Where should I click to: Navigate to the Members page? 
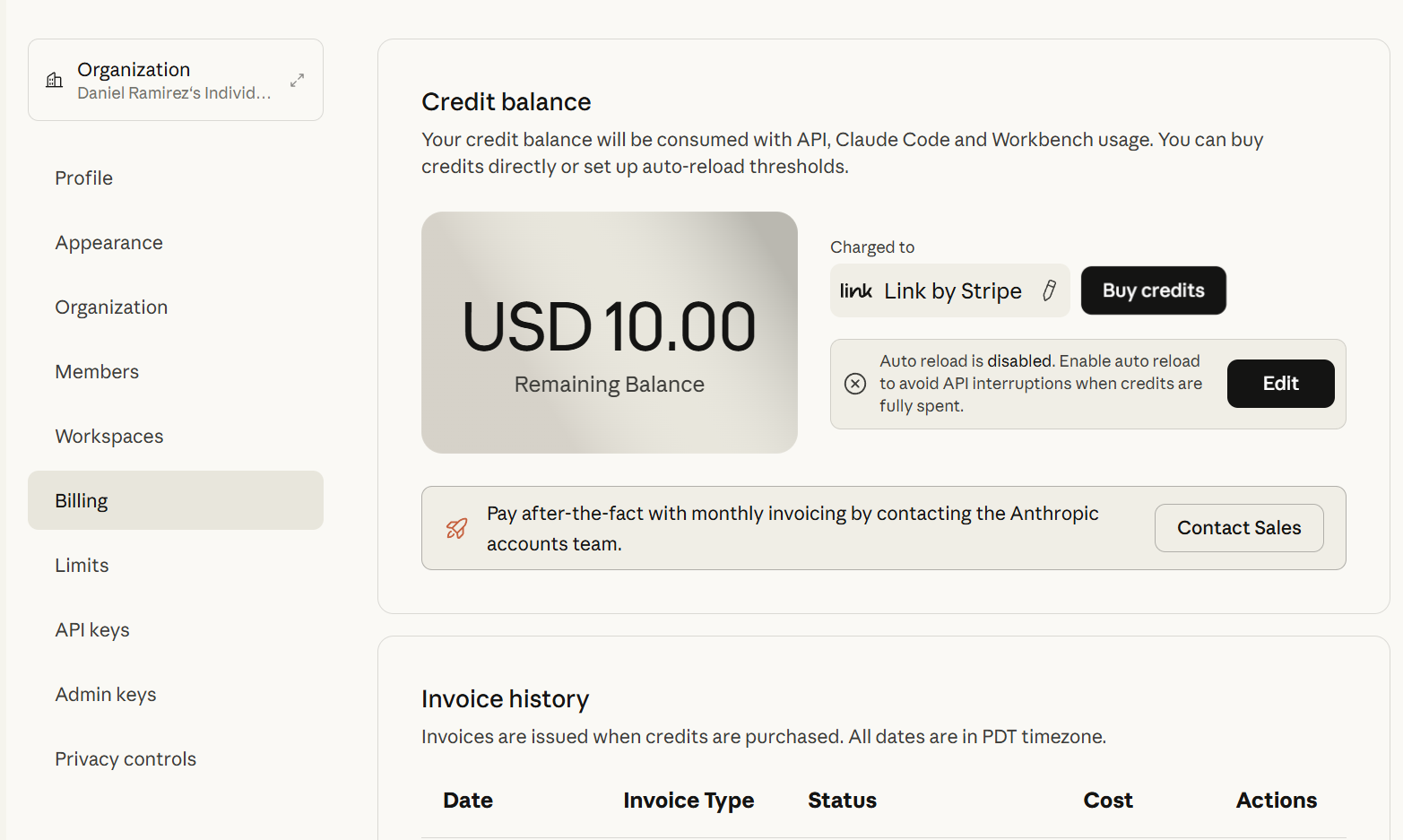(97, 372)
